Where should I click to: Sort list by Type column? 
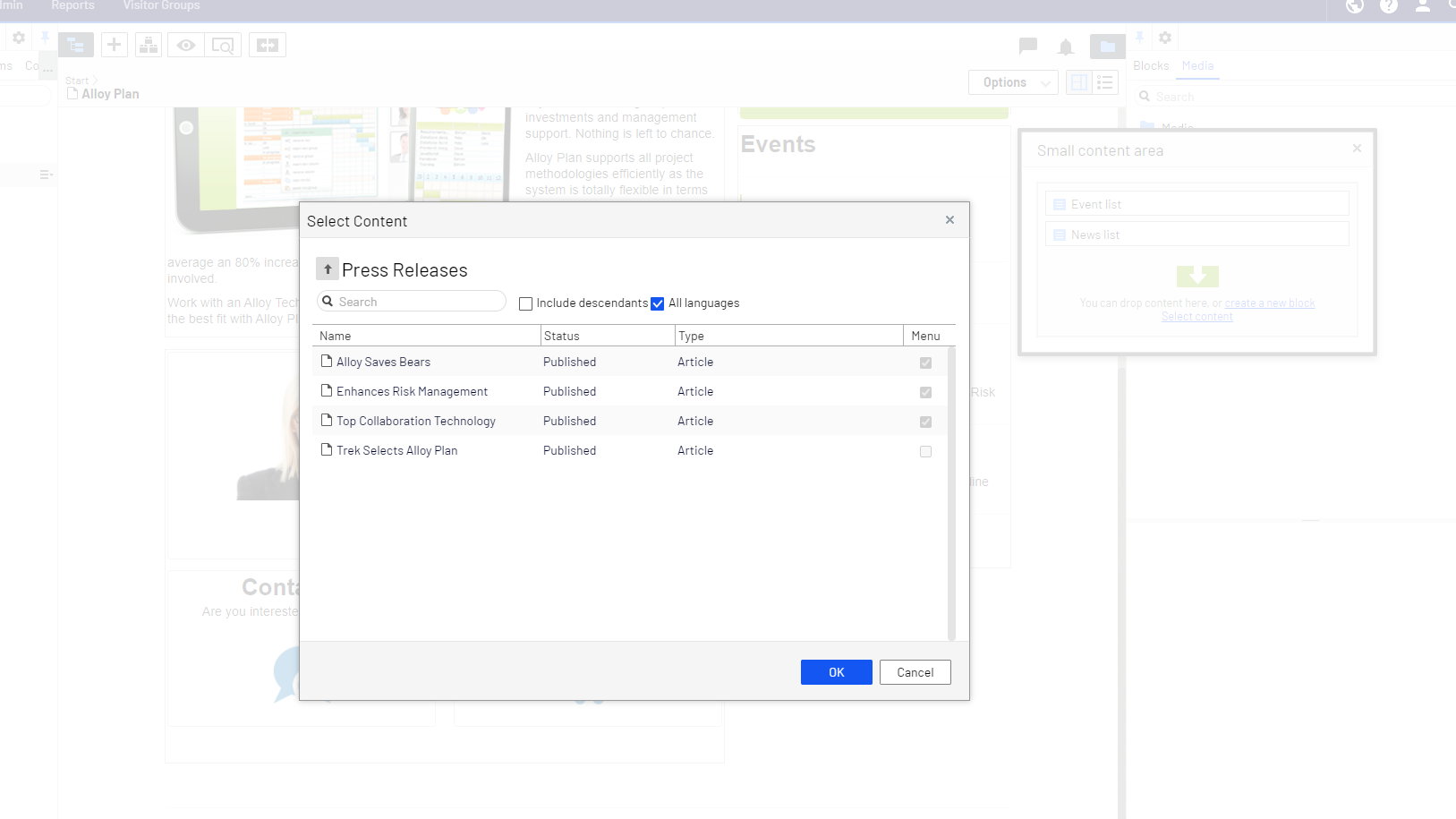coord(789,336)
